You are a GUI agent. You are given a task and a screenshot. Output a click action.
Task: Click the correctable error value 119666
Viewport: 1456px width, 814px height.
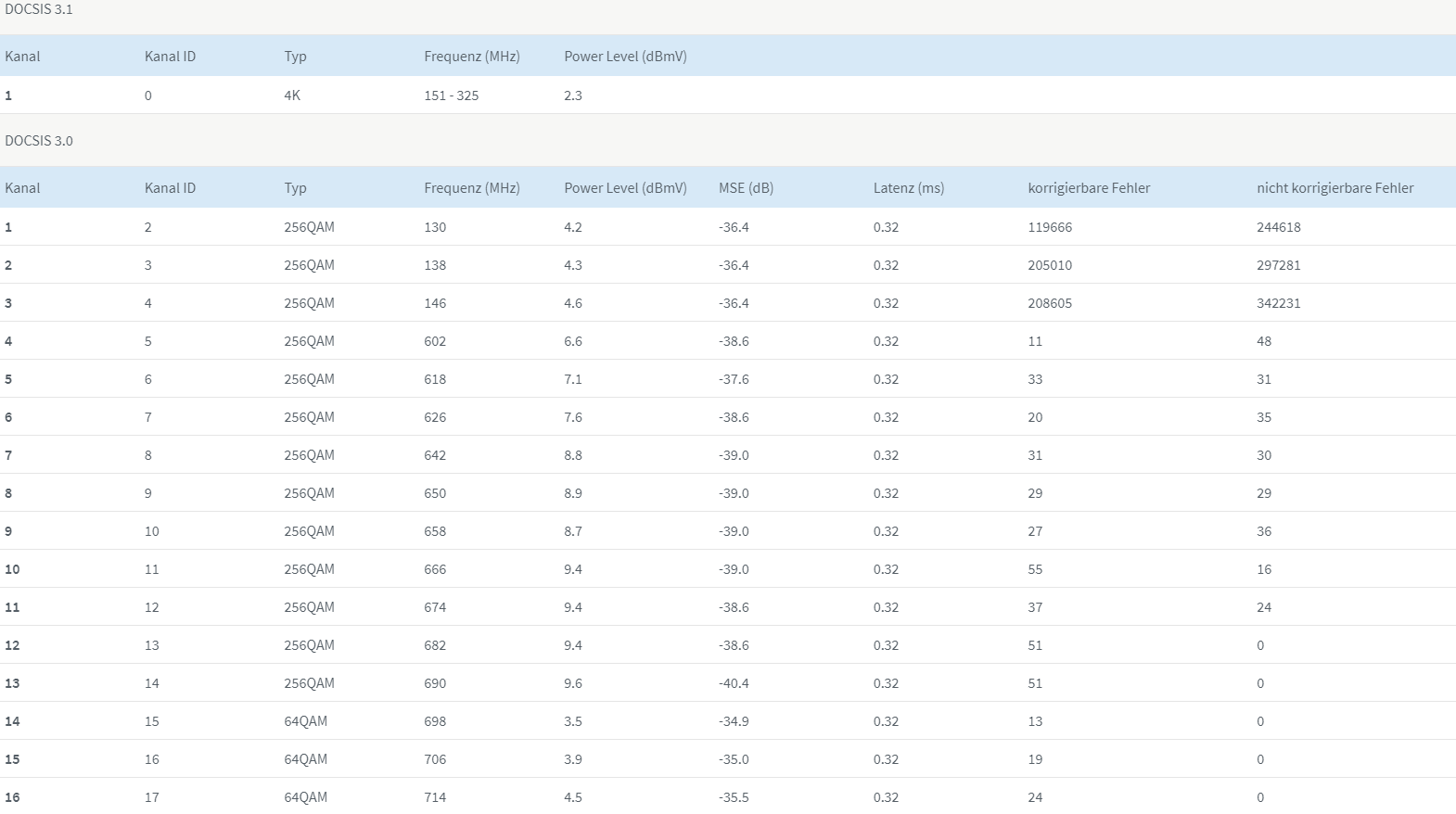pyautogui.click(x=1050, y=227)
